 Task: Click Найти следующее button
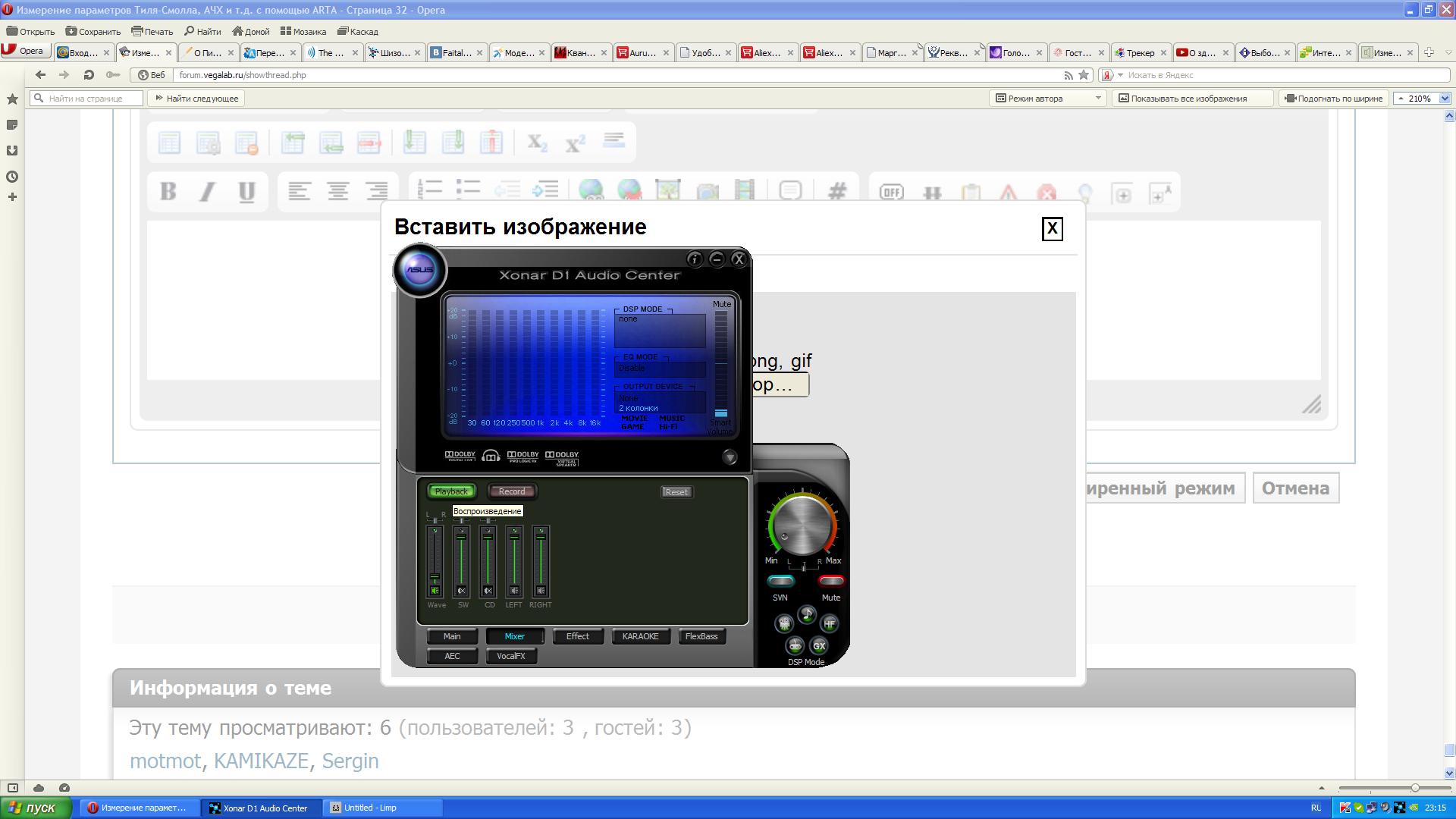pos(196,99)
